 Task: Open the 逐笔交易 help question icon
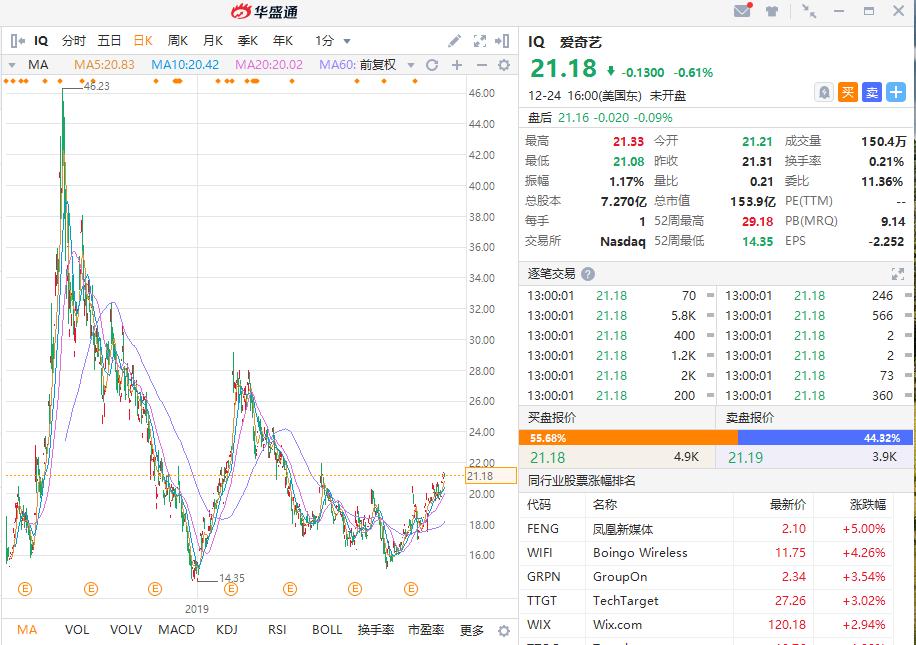tap(588, 273)
